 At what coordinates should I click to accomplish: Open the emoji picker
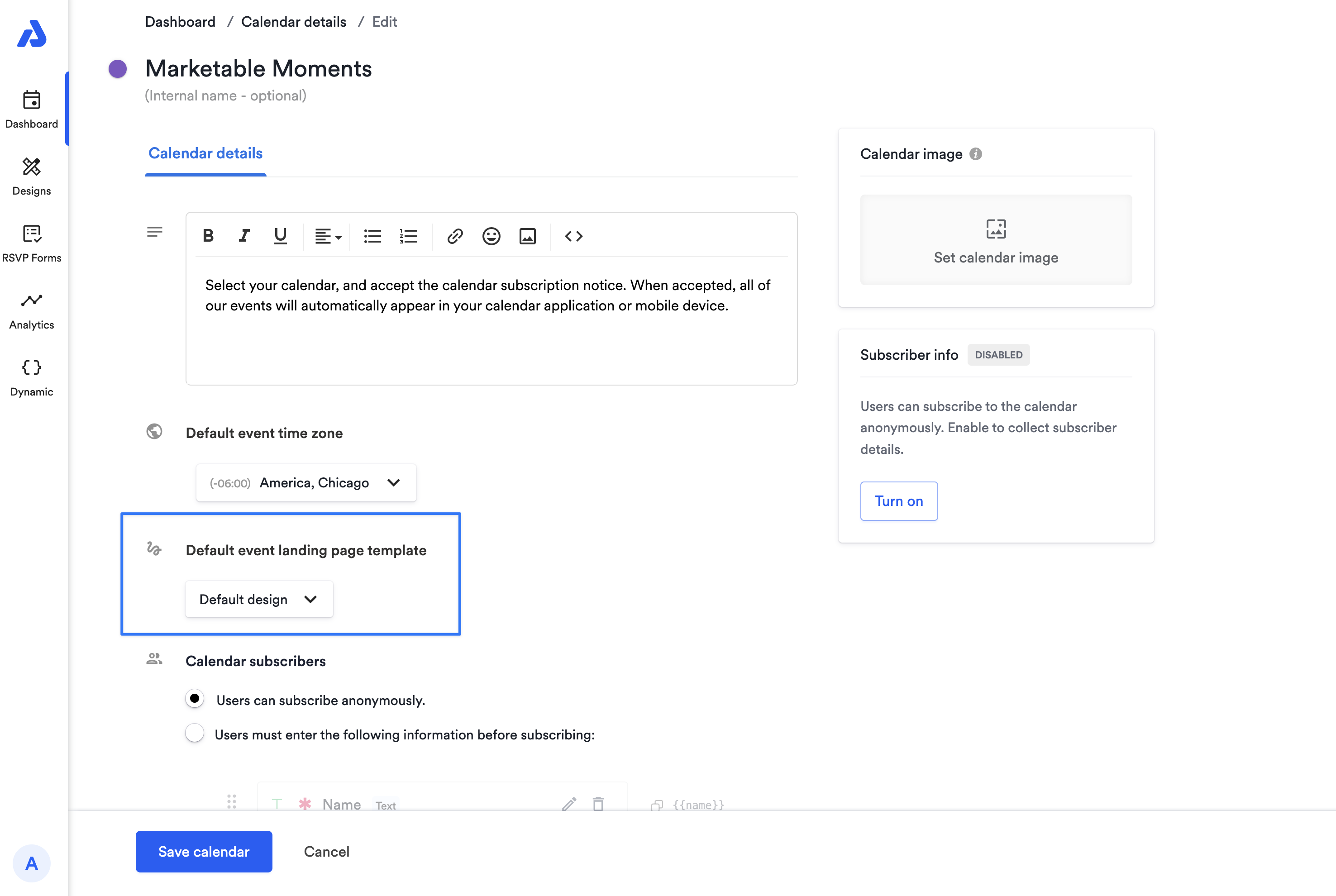tap(491, 236)
